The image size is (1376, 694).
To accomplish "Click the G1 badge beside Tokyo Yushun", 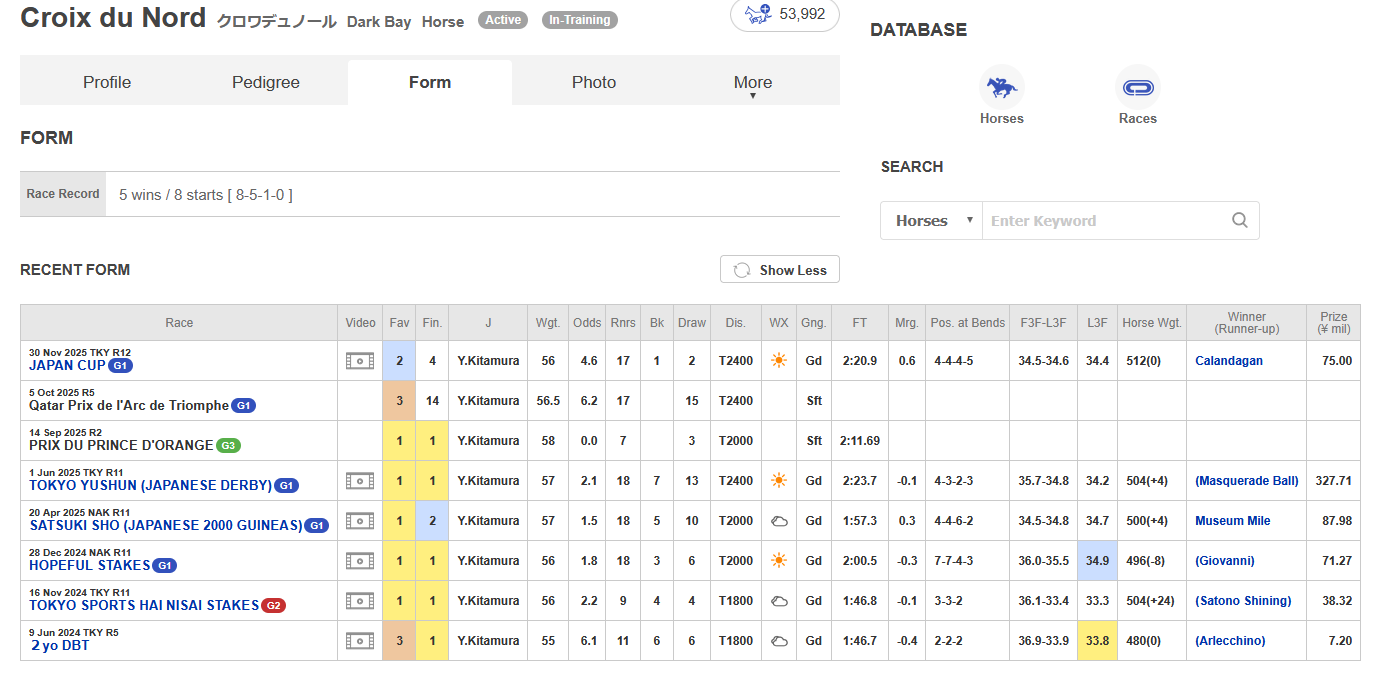I will tap(286, 486).
